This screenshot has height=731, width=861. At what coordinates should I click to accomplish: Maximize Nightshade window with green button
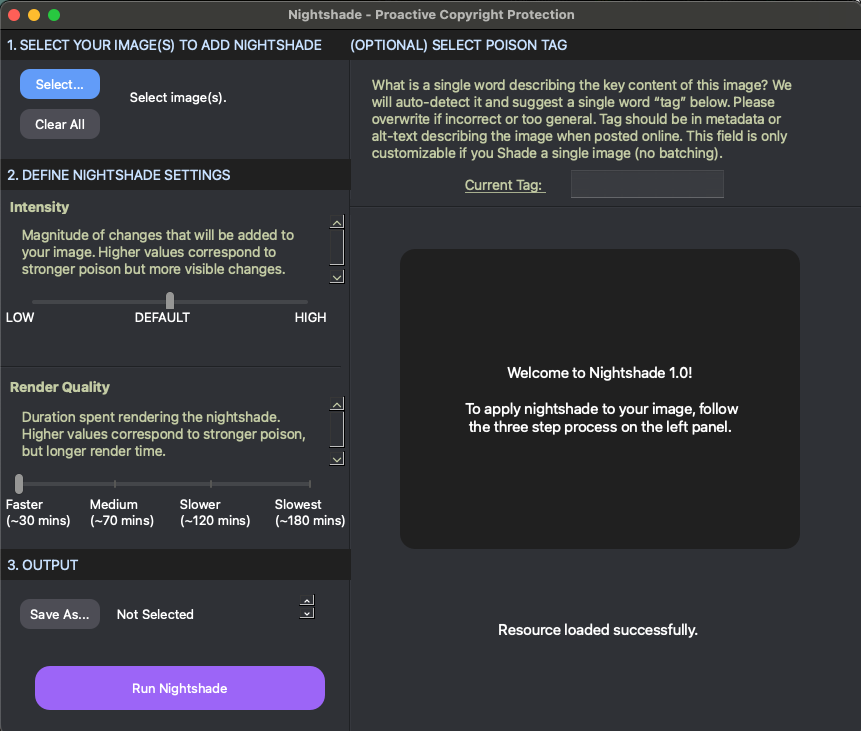[x=54, y=15]
